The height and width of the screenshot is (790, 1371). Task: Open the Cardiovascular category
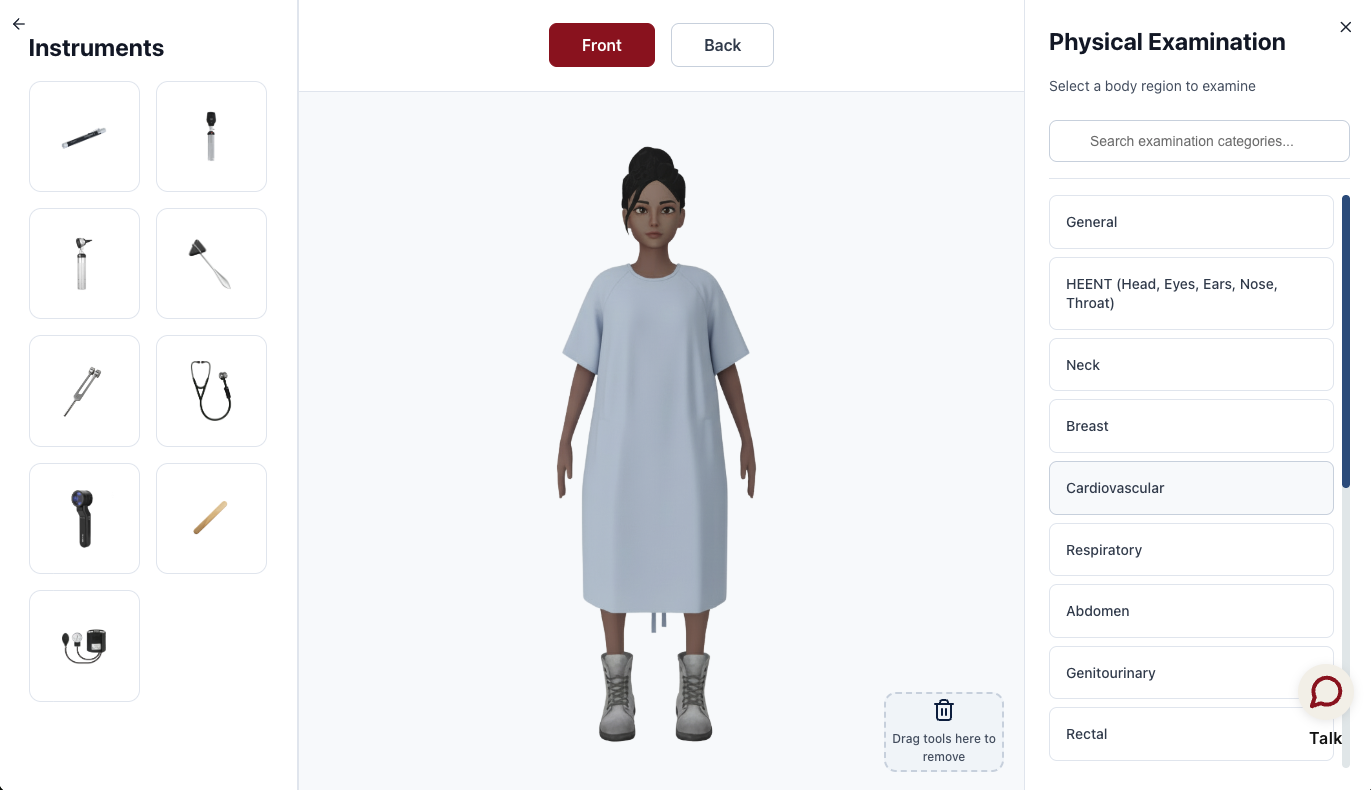1191,488
